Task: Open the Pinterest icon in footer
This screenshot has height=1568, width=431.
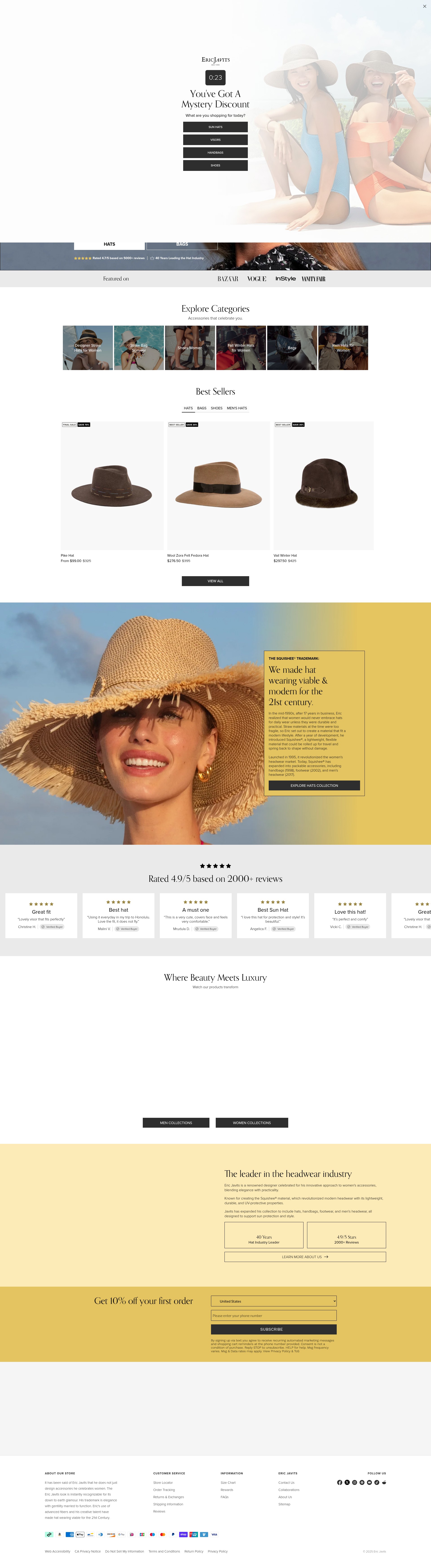Action: tap(362, 1483)
